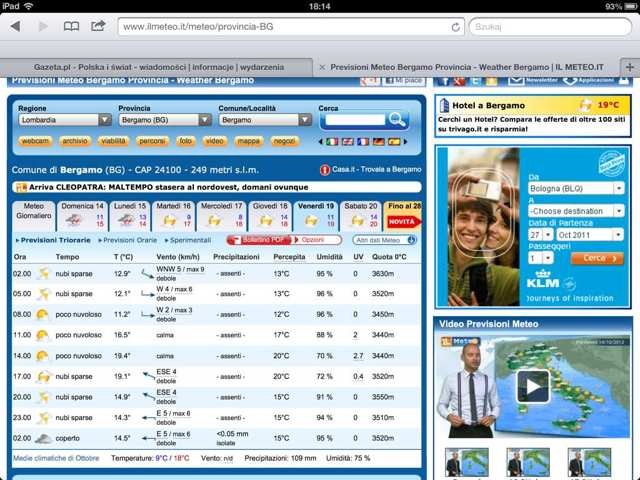
Task: Reload the page with the refresh icon
Action: [456, 27]
